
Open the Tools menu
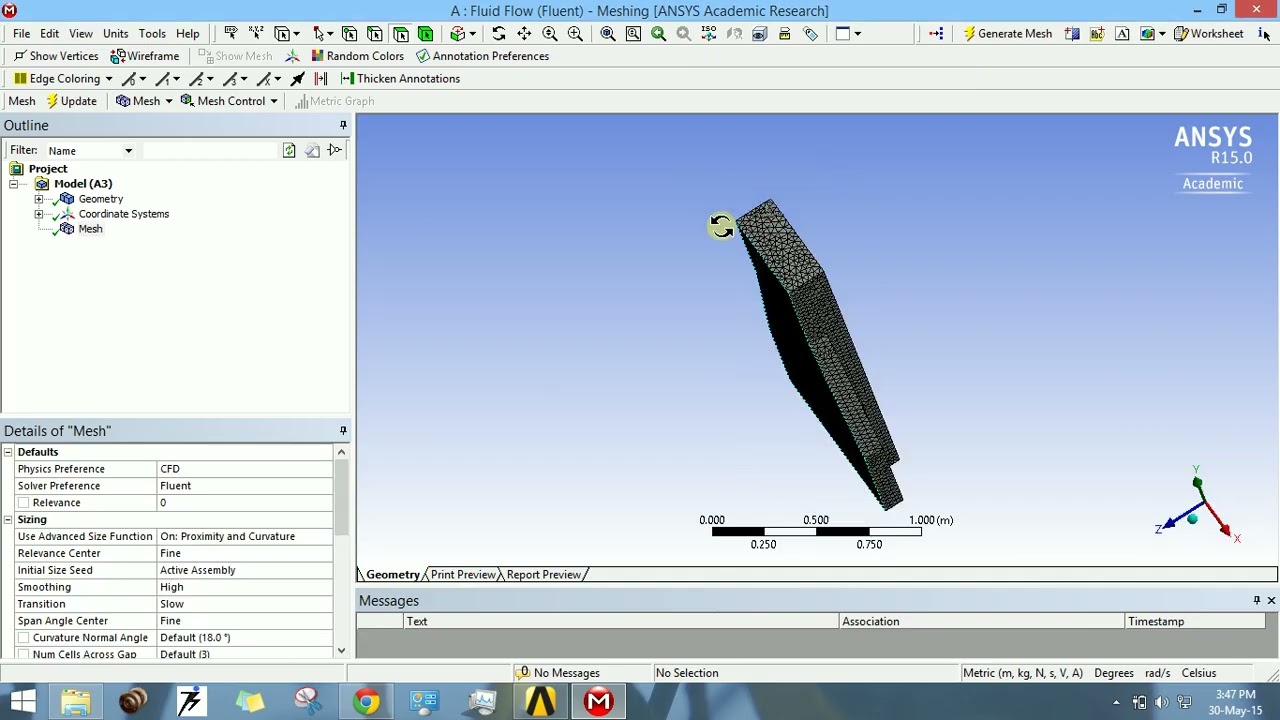point(152,33)
